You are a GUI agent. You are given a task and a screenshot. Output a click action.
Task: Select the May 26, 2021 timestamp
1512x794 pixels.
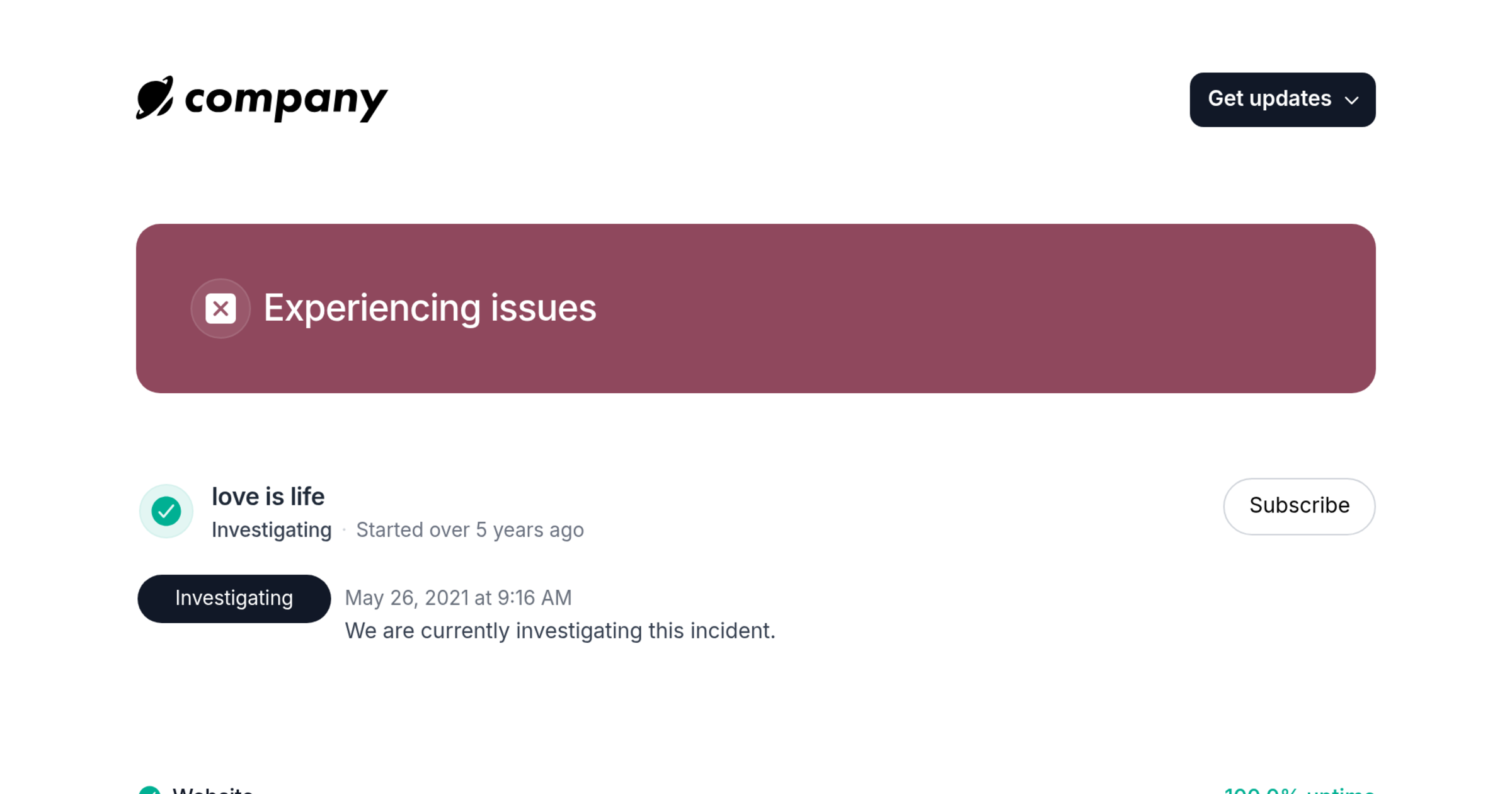[458, 597]
